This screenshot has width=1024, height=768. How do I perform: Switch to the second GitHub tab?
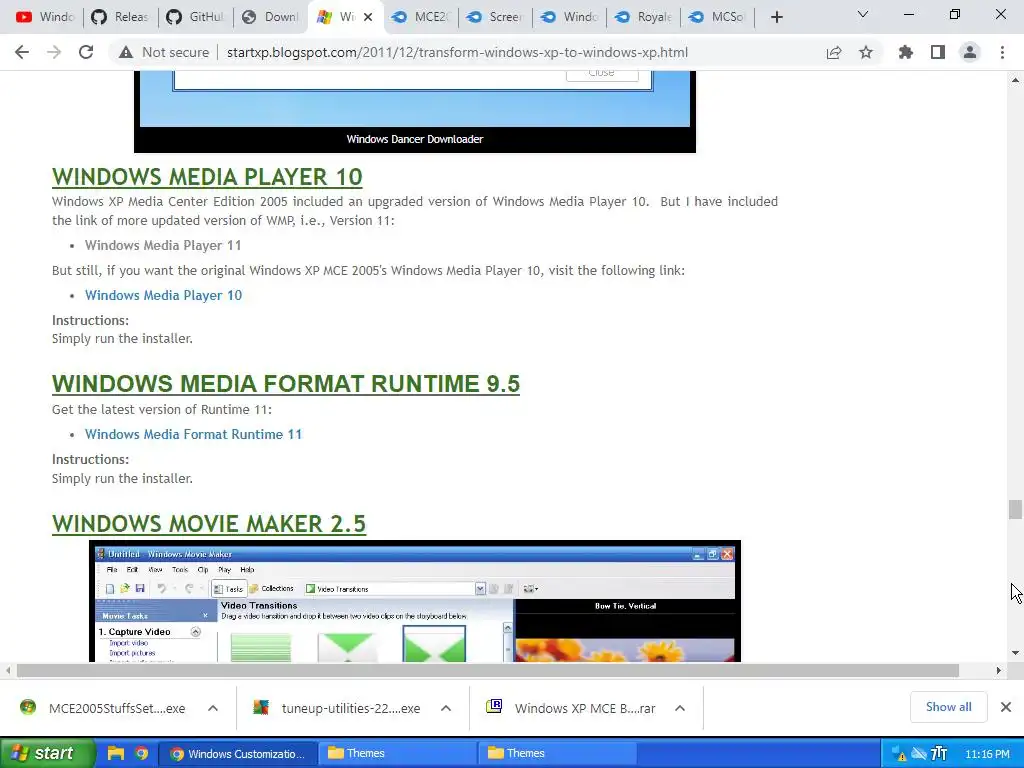click(x=195, y=17)
